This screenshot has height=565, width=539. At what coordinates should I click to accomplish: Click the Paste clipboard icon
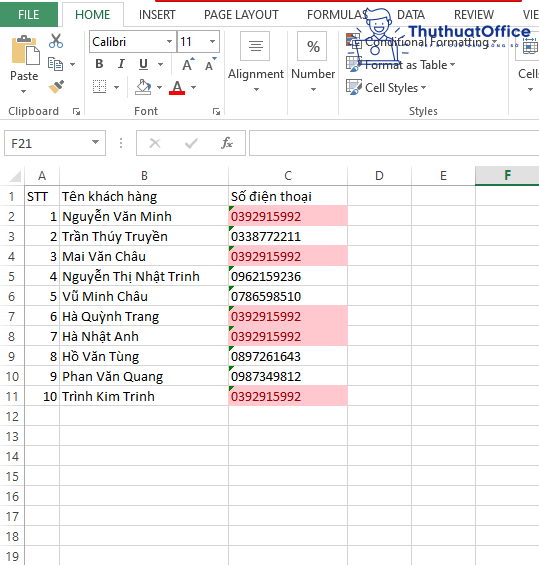(25, 50)
